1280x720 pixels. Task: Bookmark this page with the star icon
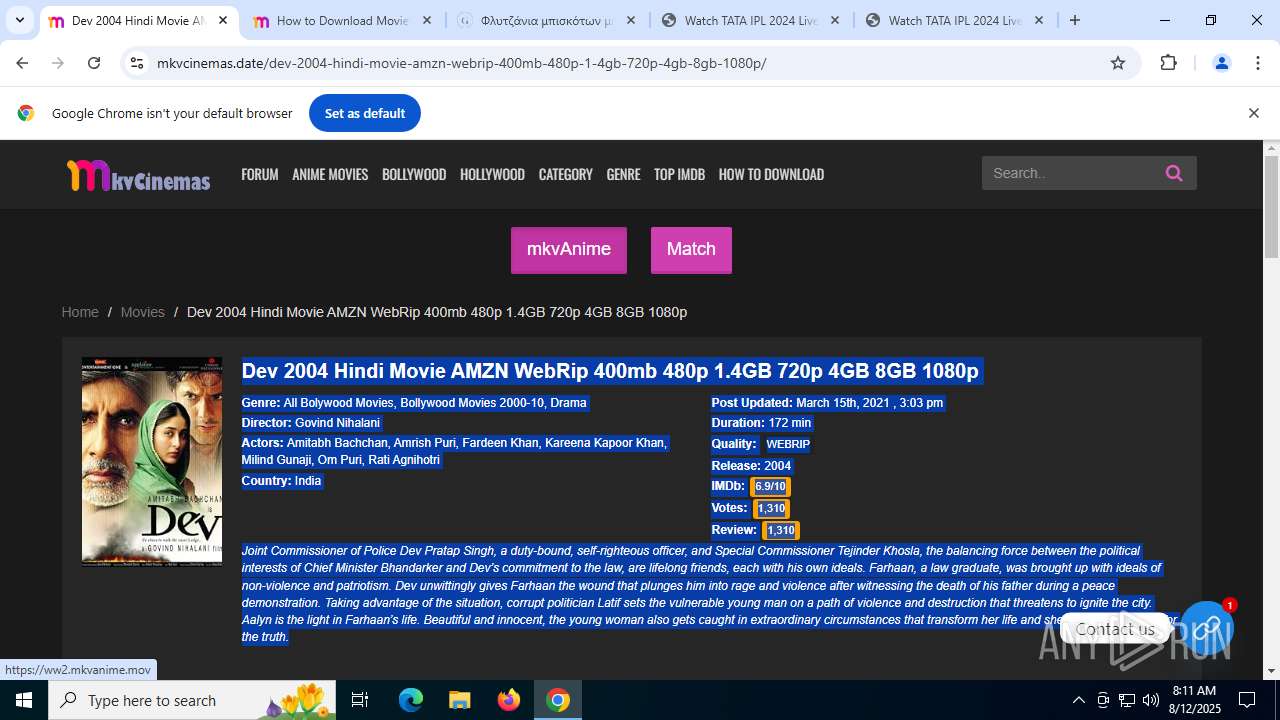[1118, 63]
